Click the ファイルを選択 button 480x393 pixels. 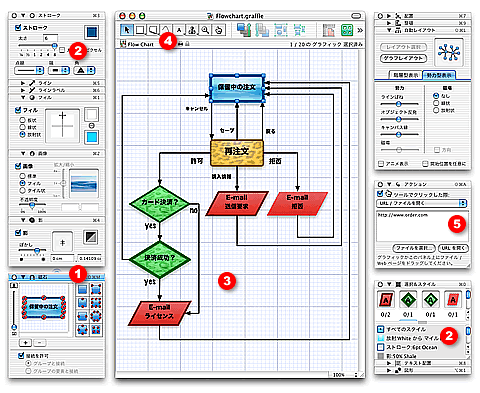414,248
